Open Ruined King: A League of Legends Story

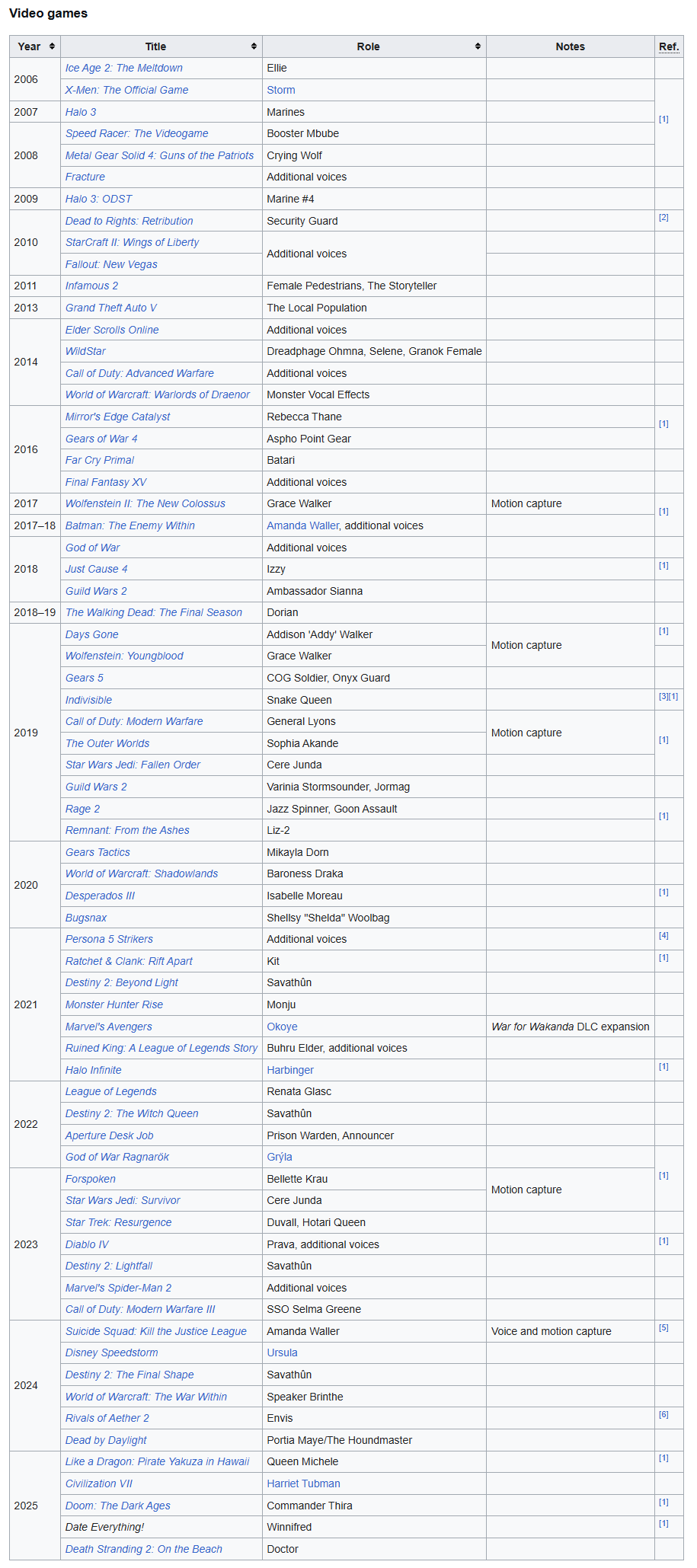tap(161, 1048)
